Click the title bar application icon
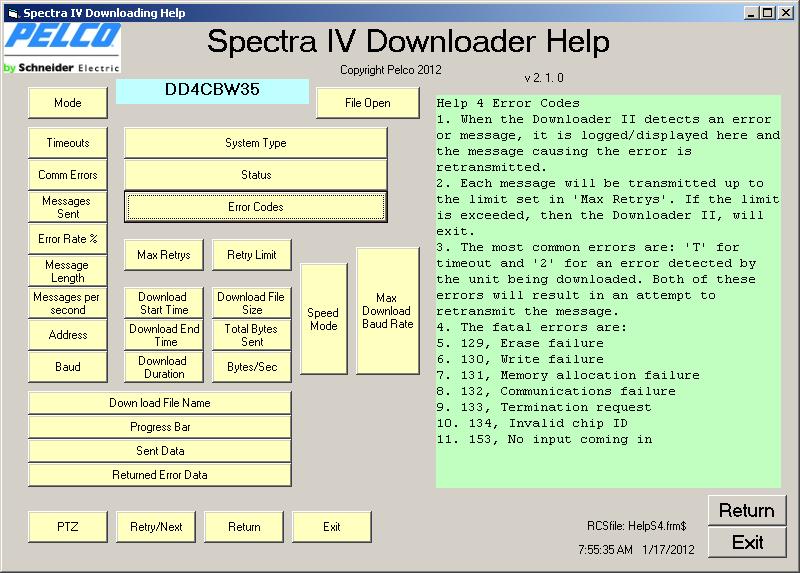800x573 pixels. pyautogui.click(x=14, y=13)
